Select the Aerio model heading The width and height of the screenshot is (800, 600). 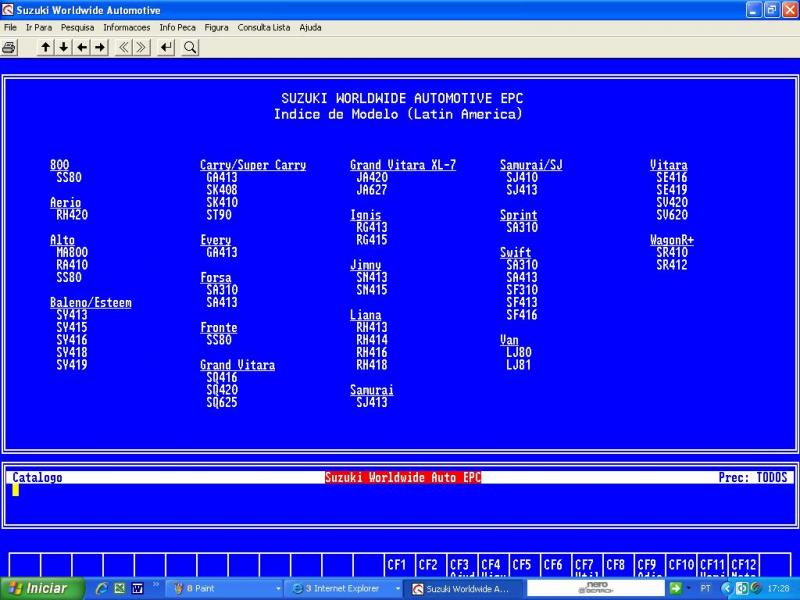(65, 203)
